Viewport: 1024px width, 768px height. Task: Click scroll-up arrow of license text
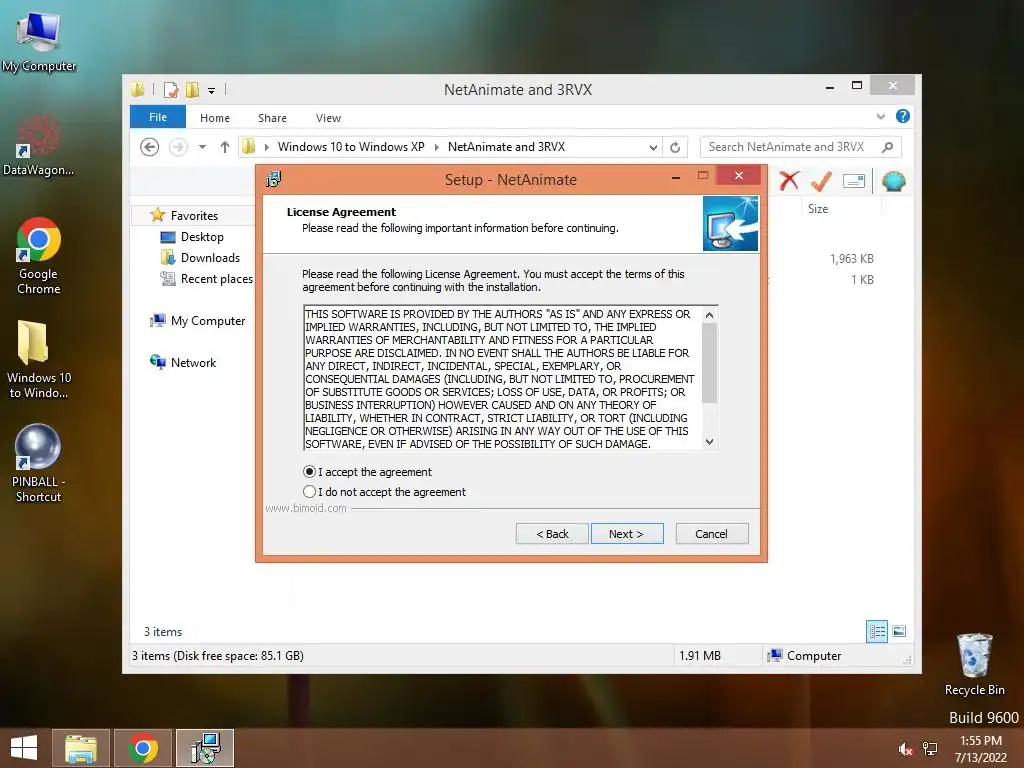click(x=710, y=315)
